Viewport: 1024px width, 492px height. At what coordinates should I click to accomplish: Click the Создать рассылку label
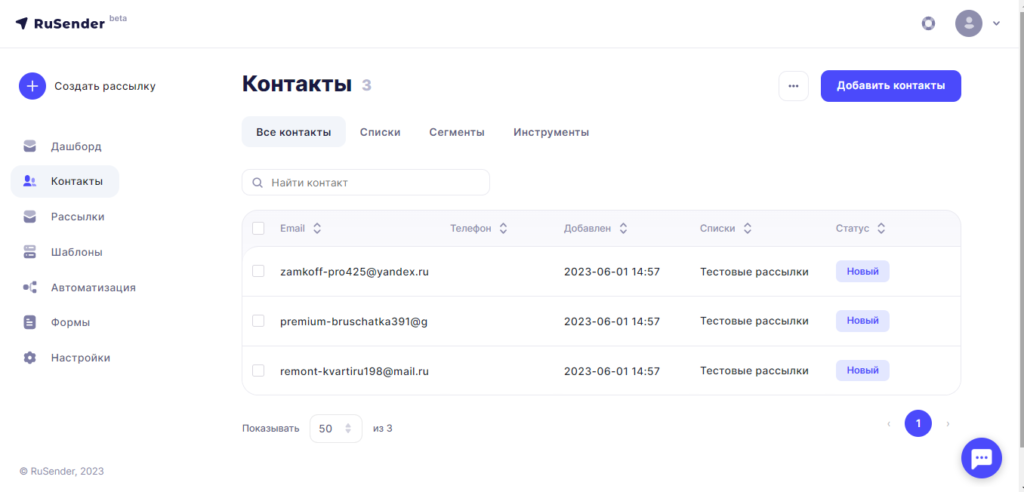105,86
